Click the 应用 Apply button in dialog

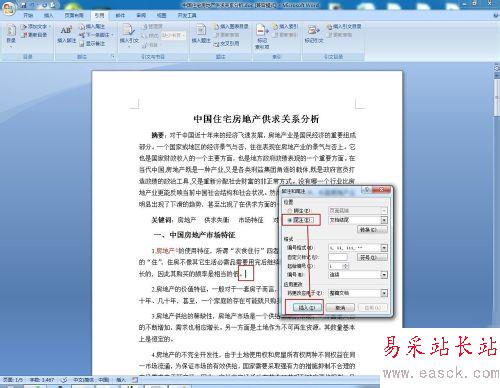373,308
